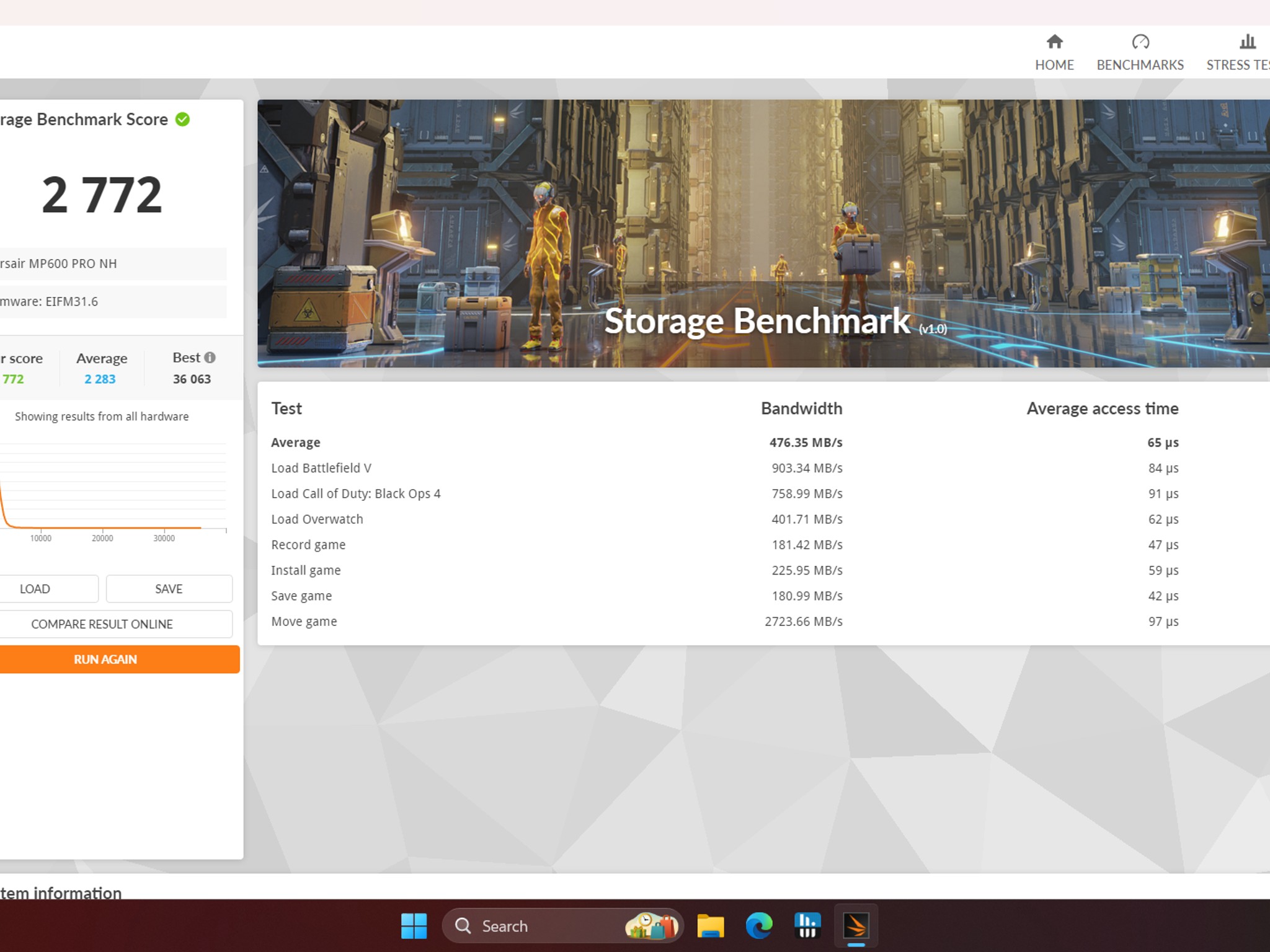Click the Storage Benchmark banner image
The image size is (1270, 952).
click(763, 233)
